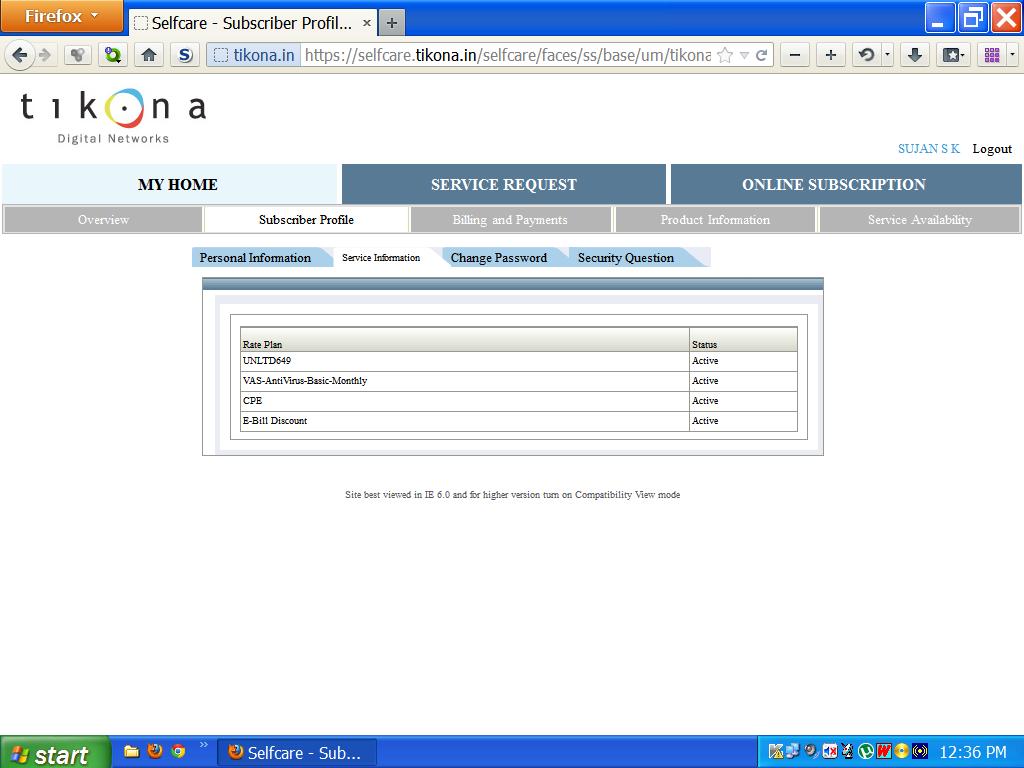Click the site identity tikona.in badge
Image resolution: width=1024 pixels, height=768 pixels.
pos(255,55)
